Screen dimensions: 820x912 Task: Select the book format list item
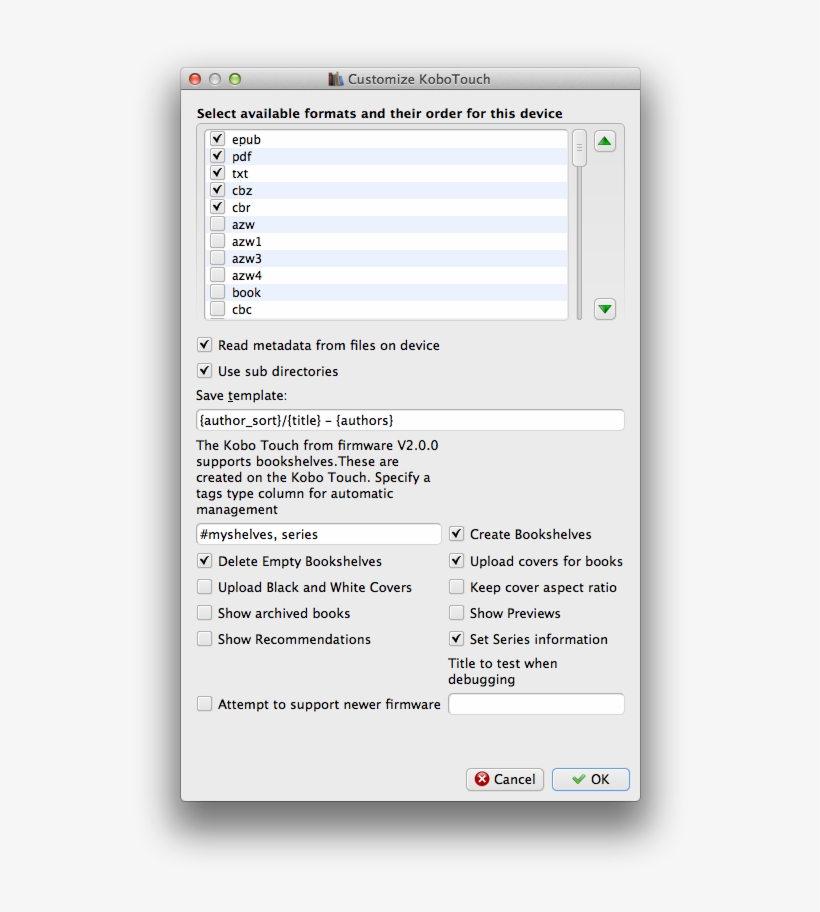246,293
